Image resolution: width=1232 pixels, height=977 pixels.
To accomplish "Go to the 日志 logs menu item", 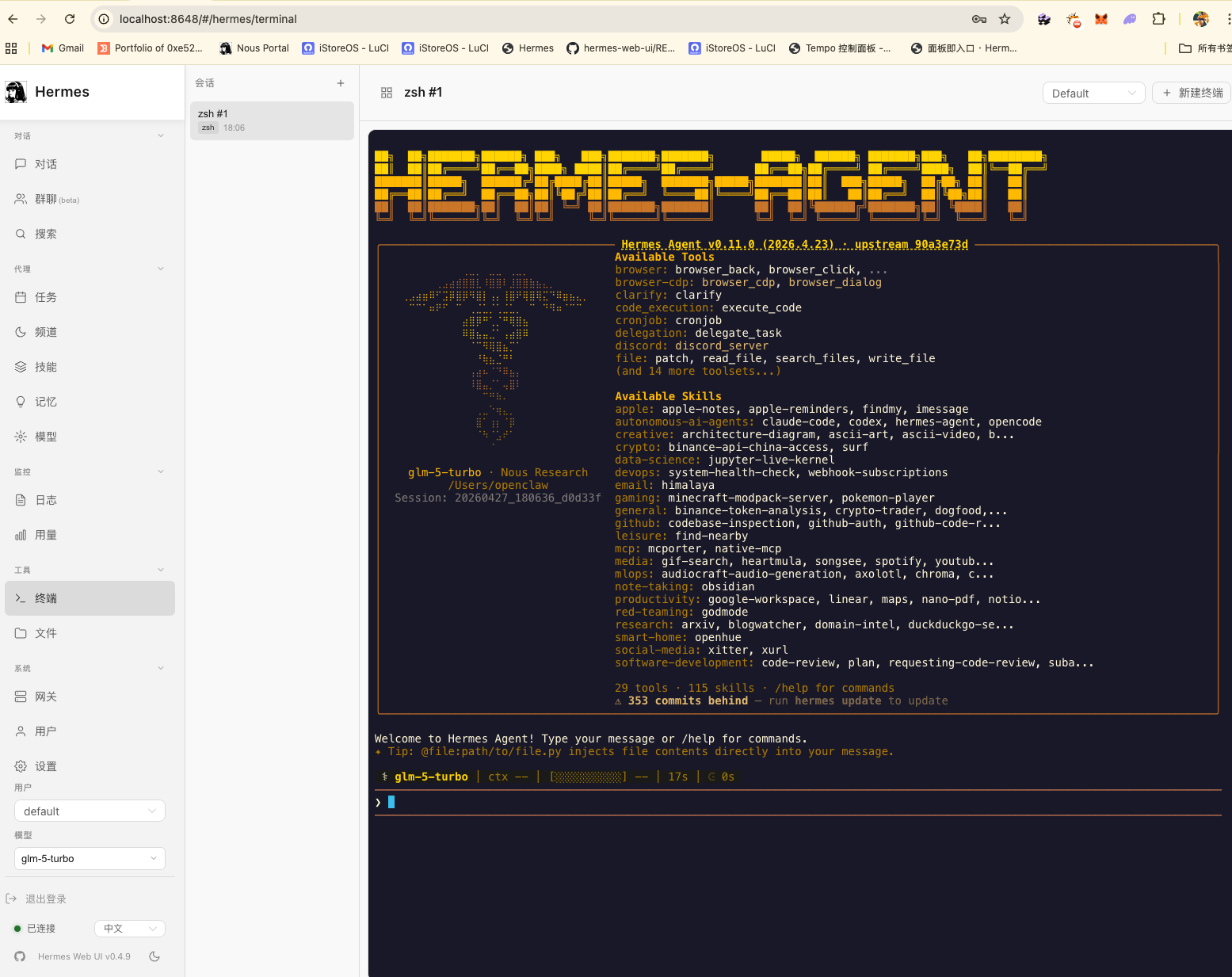I will click(46, 500).
